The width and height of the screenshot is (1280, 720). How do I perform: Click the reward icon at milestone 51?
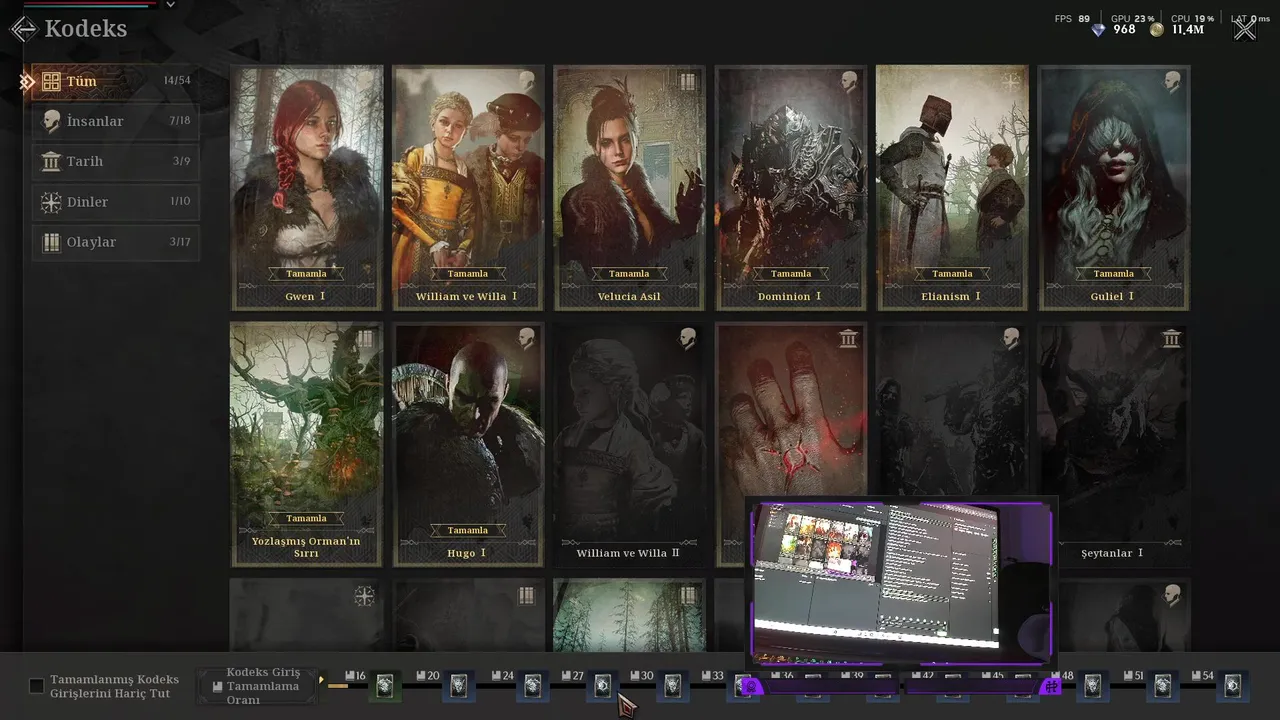tap(1163, 686)
